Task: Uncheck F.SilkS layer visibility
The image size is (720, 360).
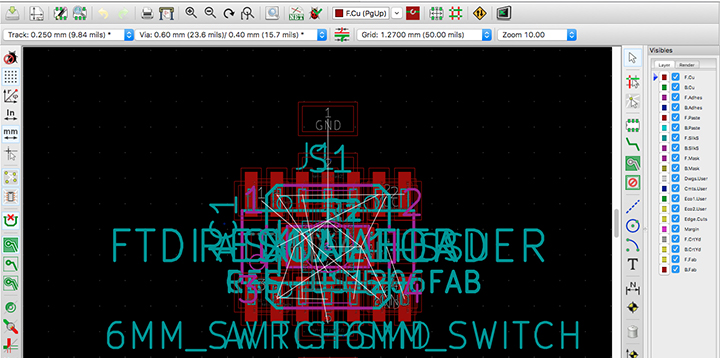Action: coord(675,138)
